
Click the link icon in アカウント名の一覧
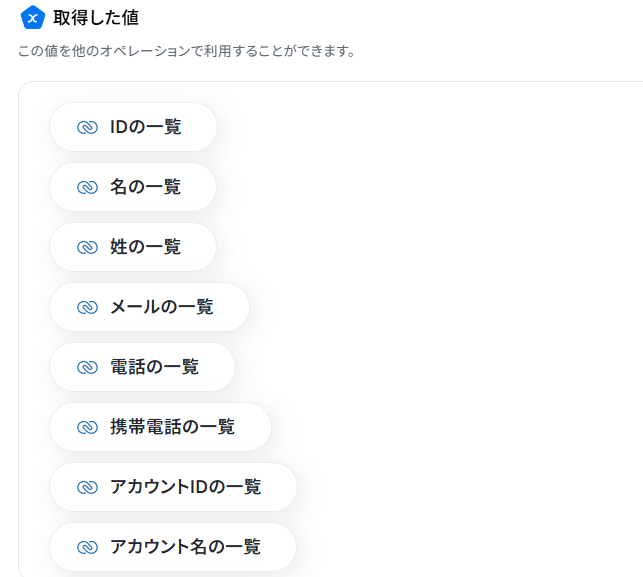point(87,547)
